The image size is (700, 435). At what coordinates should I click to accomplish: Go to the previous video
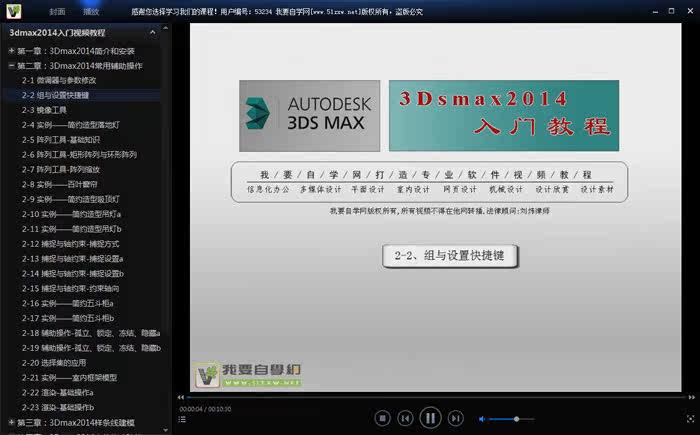click(405, 418)
